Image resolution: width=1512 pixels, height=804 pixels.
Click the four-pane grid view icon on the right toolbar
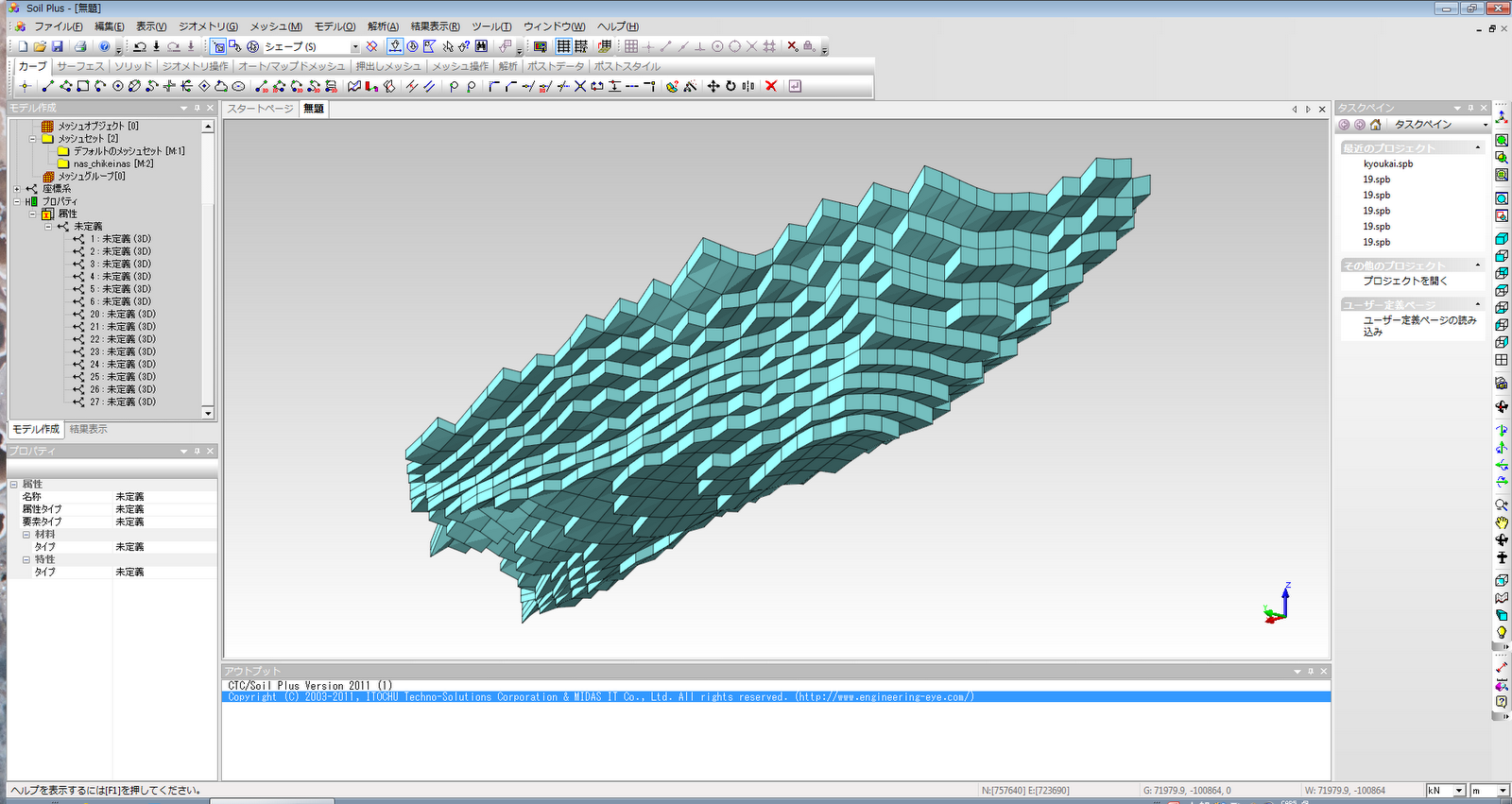pyautogui.click(x=1502, y=360)
